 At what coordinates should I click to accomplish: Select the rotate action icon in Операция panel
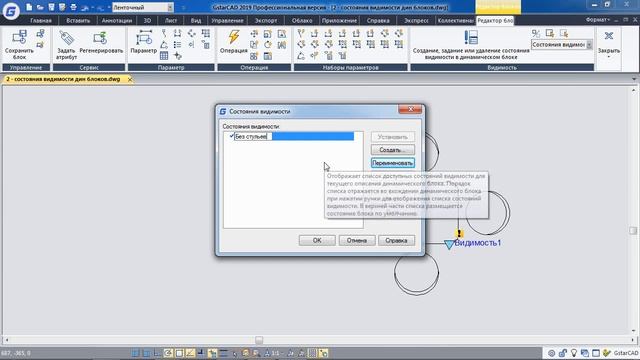268,44
